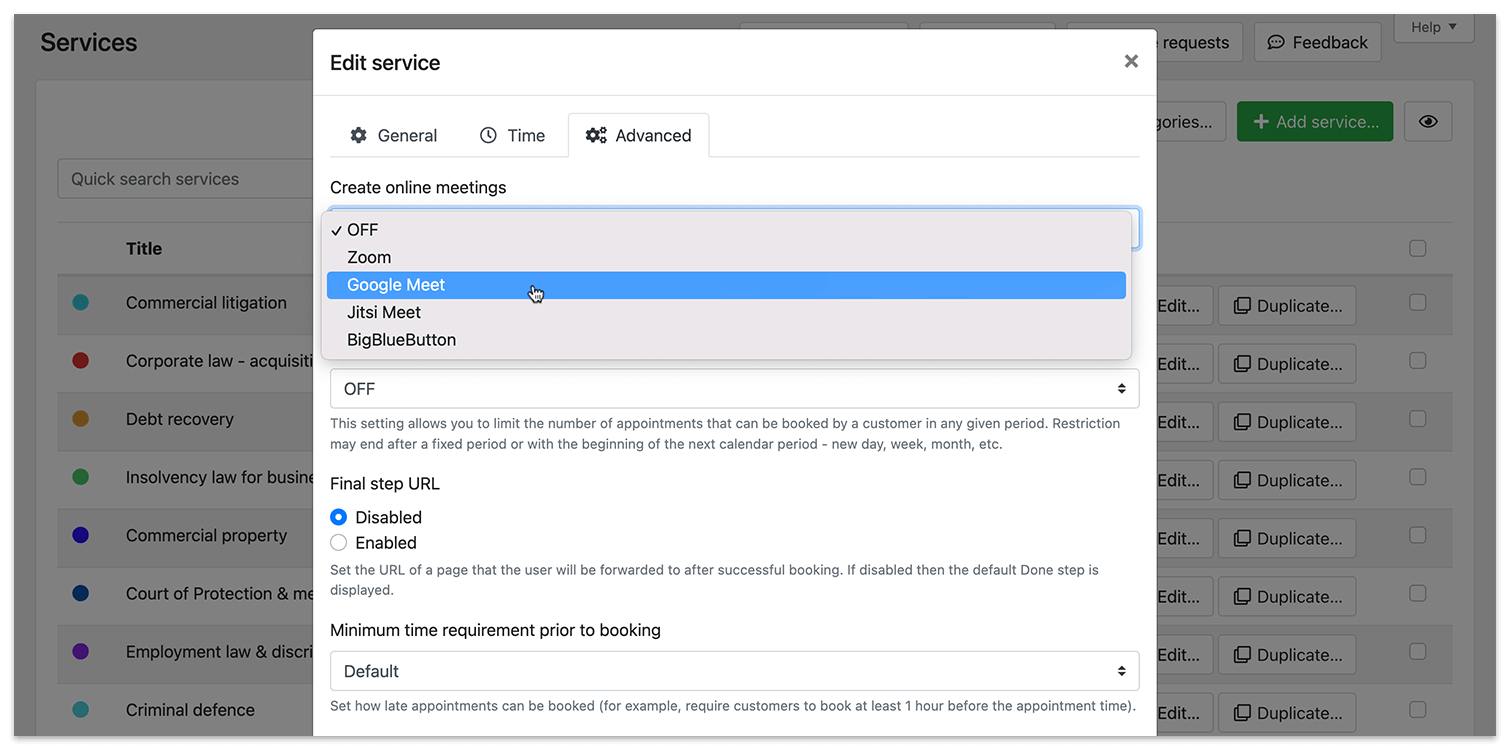Viewport: 1510px width, 750px height.
Task: Duplicate the Court of Protection service
Action: 1287,597
